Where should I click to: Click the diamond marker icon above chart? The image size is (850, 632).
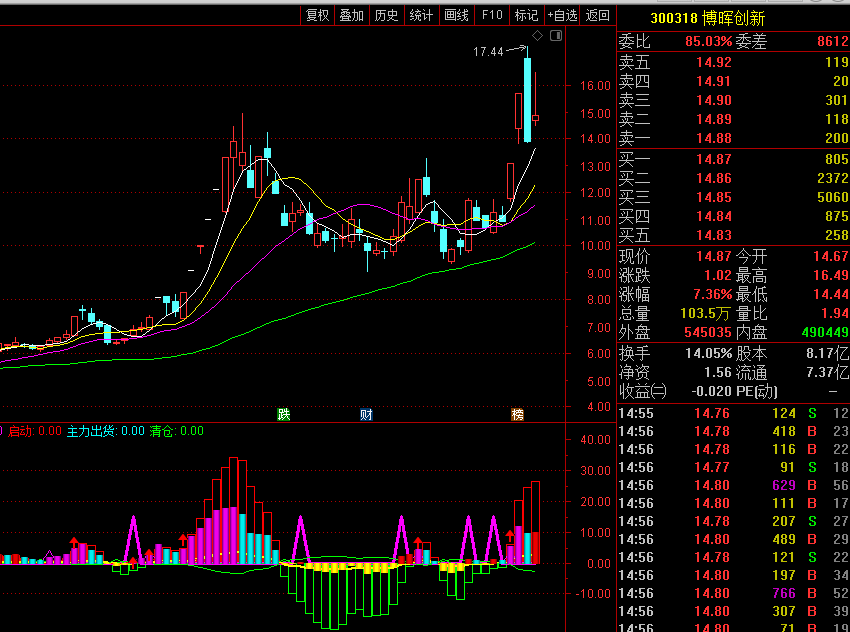coord(537,36)
